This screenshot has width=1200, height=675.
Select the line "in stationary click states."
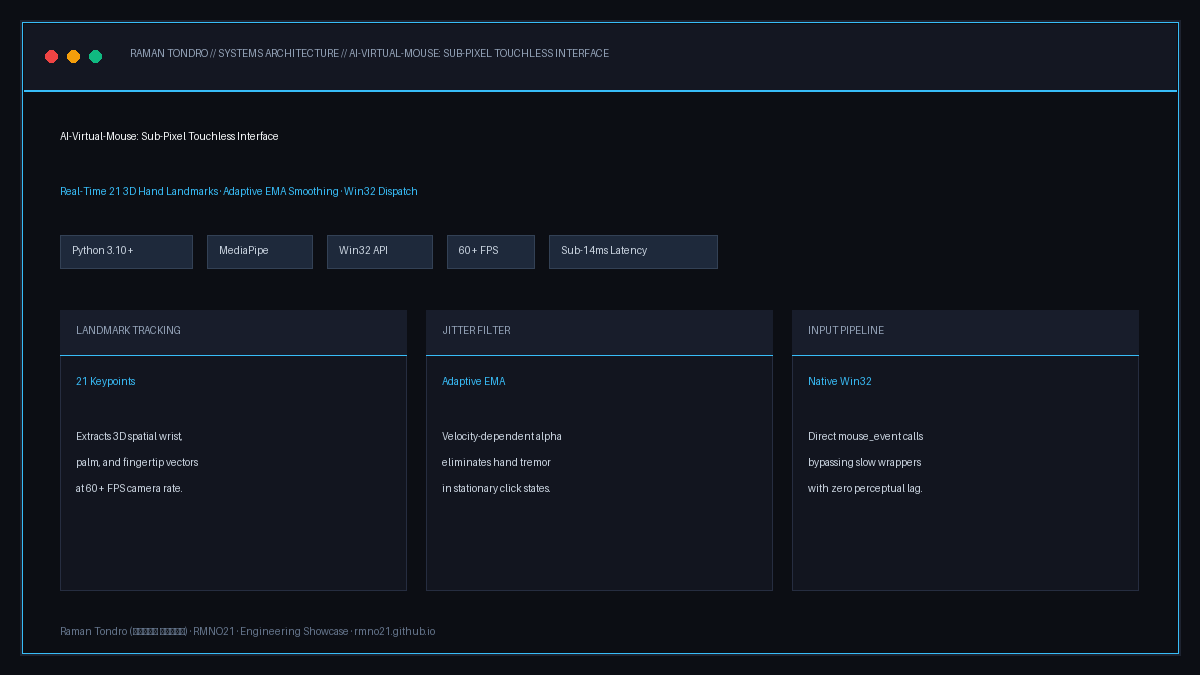click(496, 489)
